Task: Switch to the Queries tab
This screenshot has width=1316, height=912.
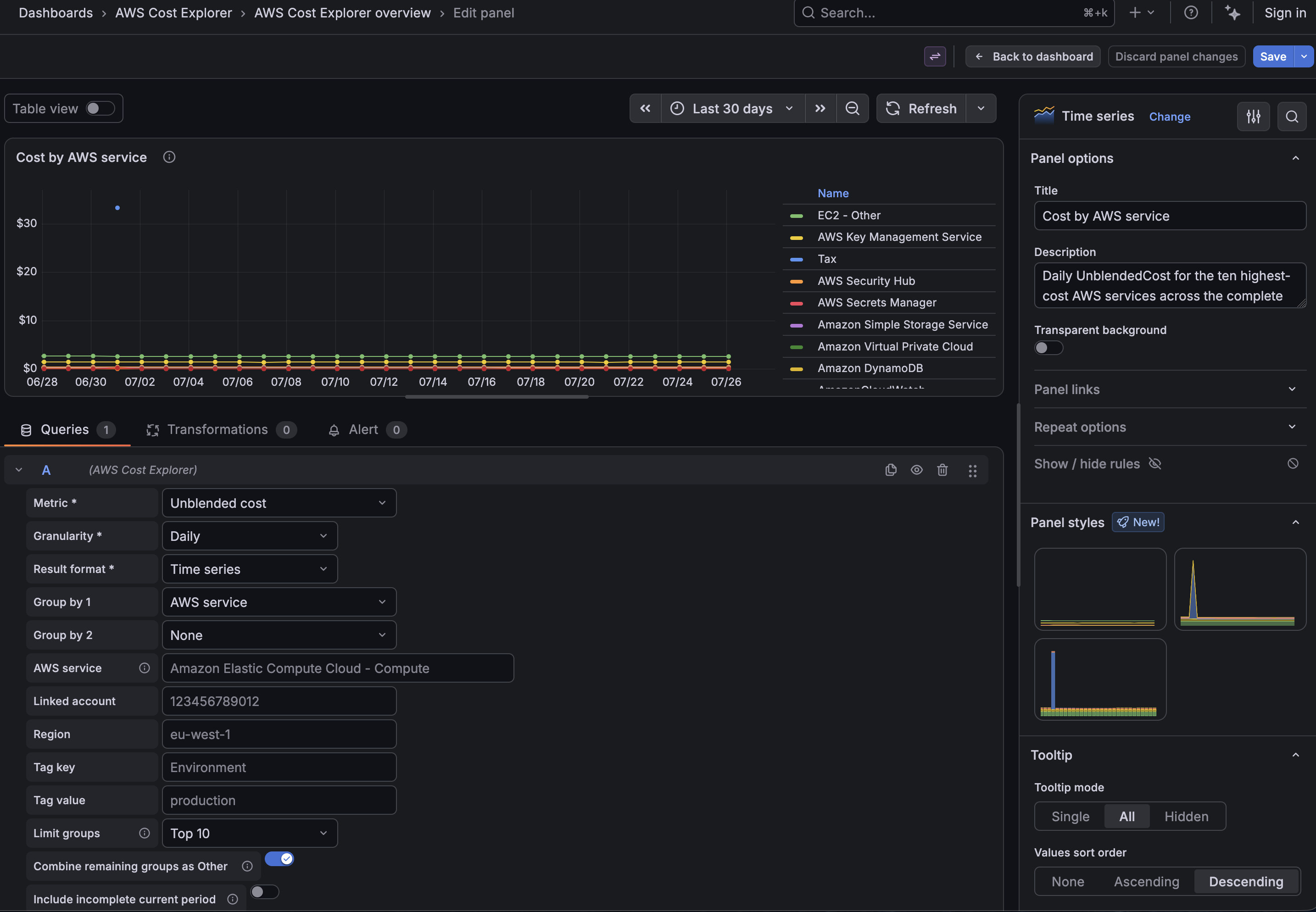Action: coord(67,430)
